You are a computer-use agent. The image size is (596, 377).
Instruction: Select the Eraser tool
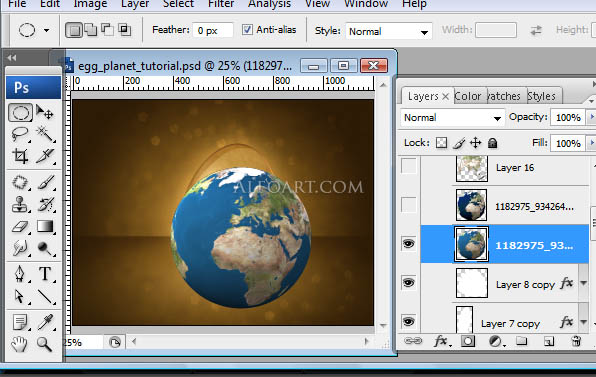point(20,227)
